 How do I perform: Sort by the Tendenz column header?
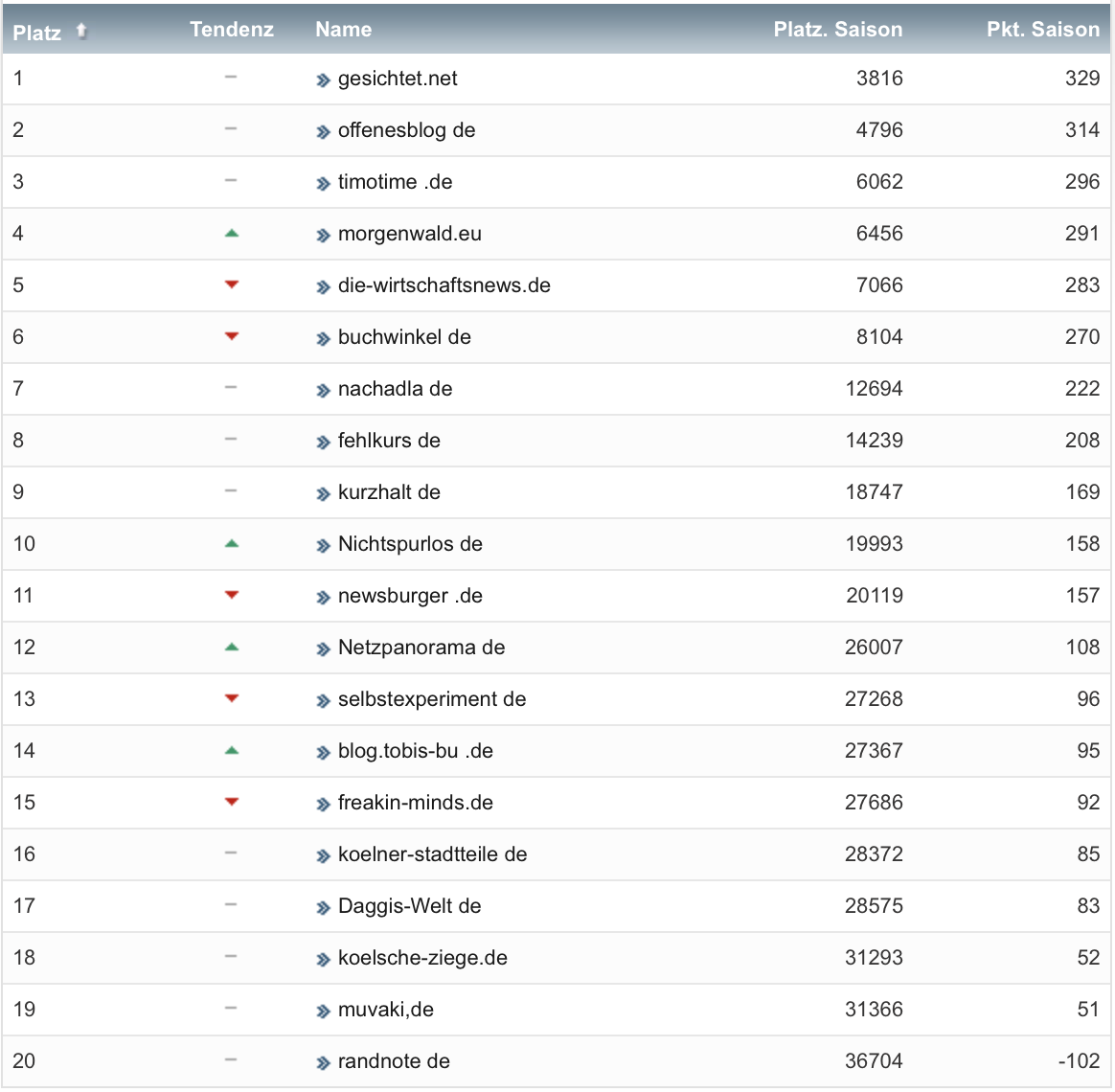[232, 29]
